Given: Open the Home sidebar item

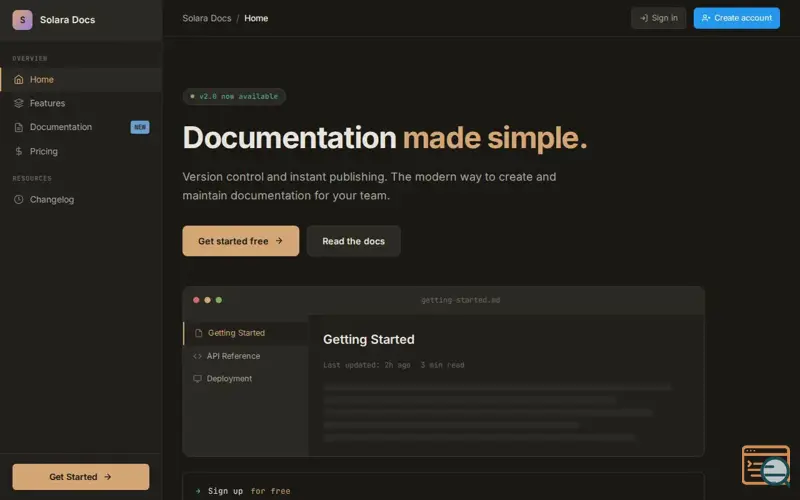Looking at the screenshot, I should click(81, 80).
